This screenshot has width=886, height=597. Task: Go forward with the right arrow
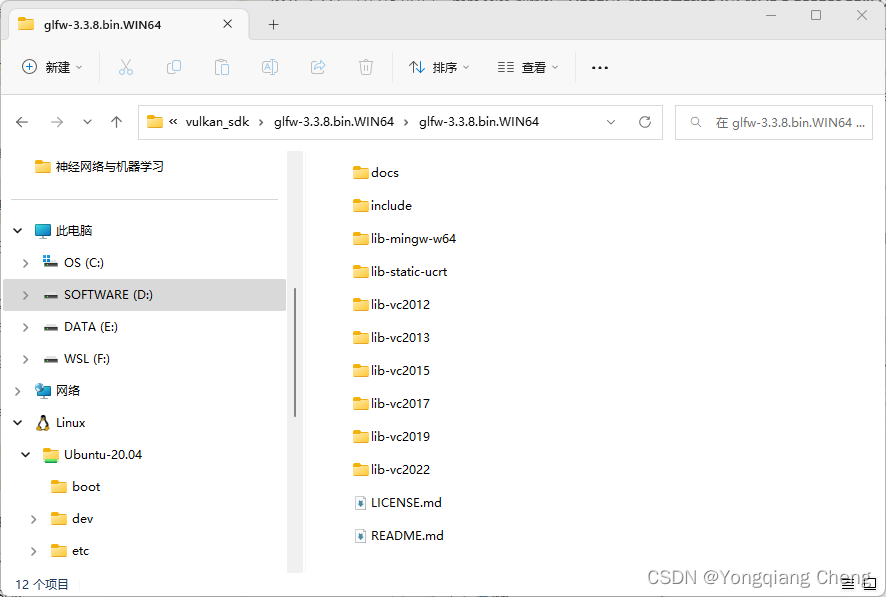pyautogui.click(x=57, y=122)
